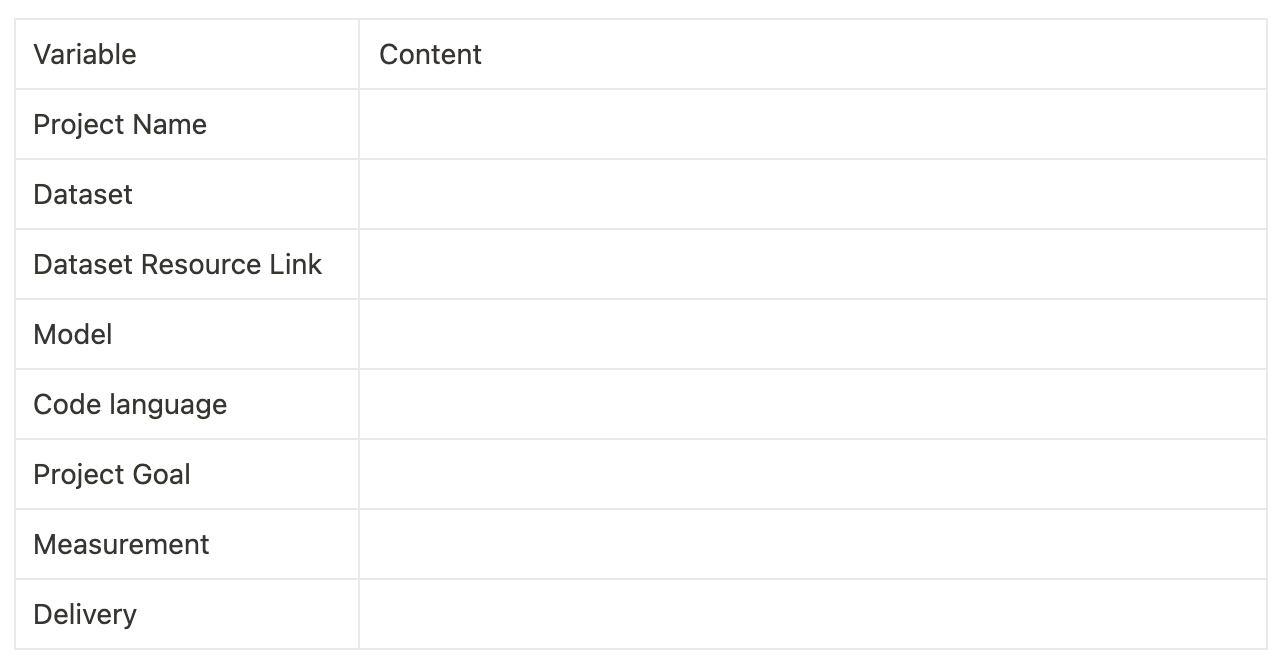1282x668 pixels.
Task: Click the Dataset Resource Link label
Action: pyautogui.click(x=177, y=264)
